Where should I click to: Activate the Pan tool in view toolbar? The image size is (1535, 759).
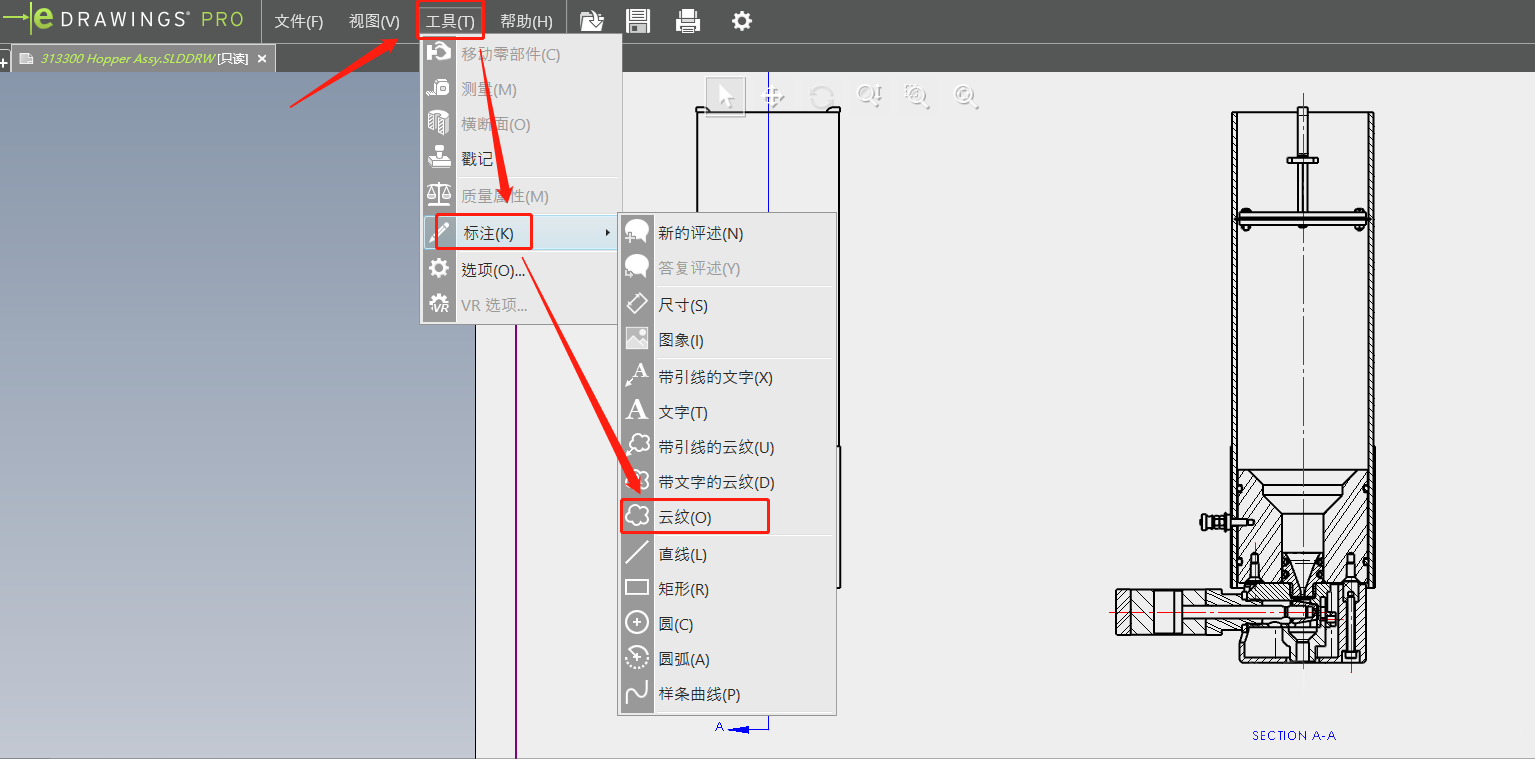772,96
